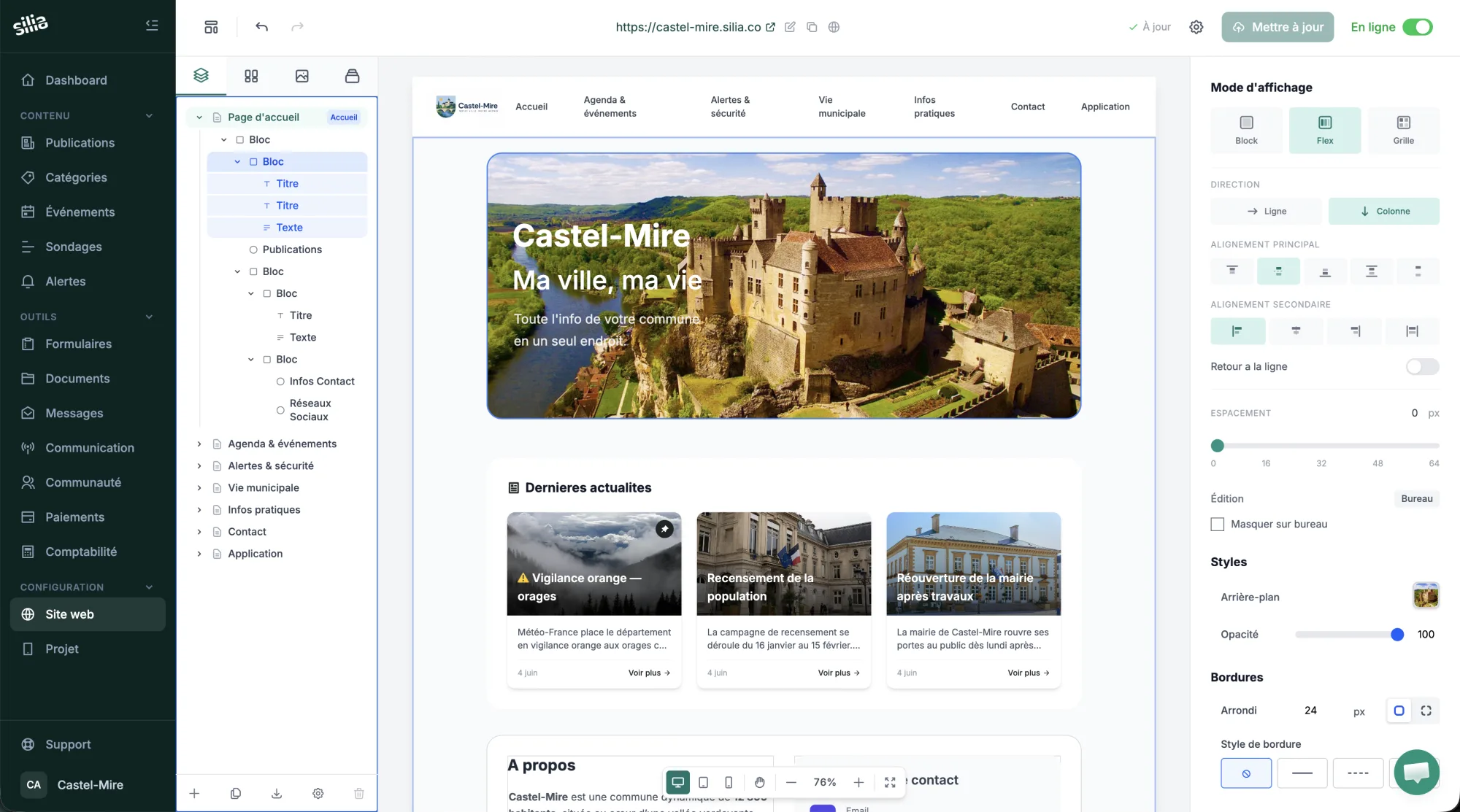Image resolution: width=1460 pixels, height=812 pixels.
Task: Add a new page with plus icon
Action: click(194, 793)
